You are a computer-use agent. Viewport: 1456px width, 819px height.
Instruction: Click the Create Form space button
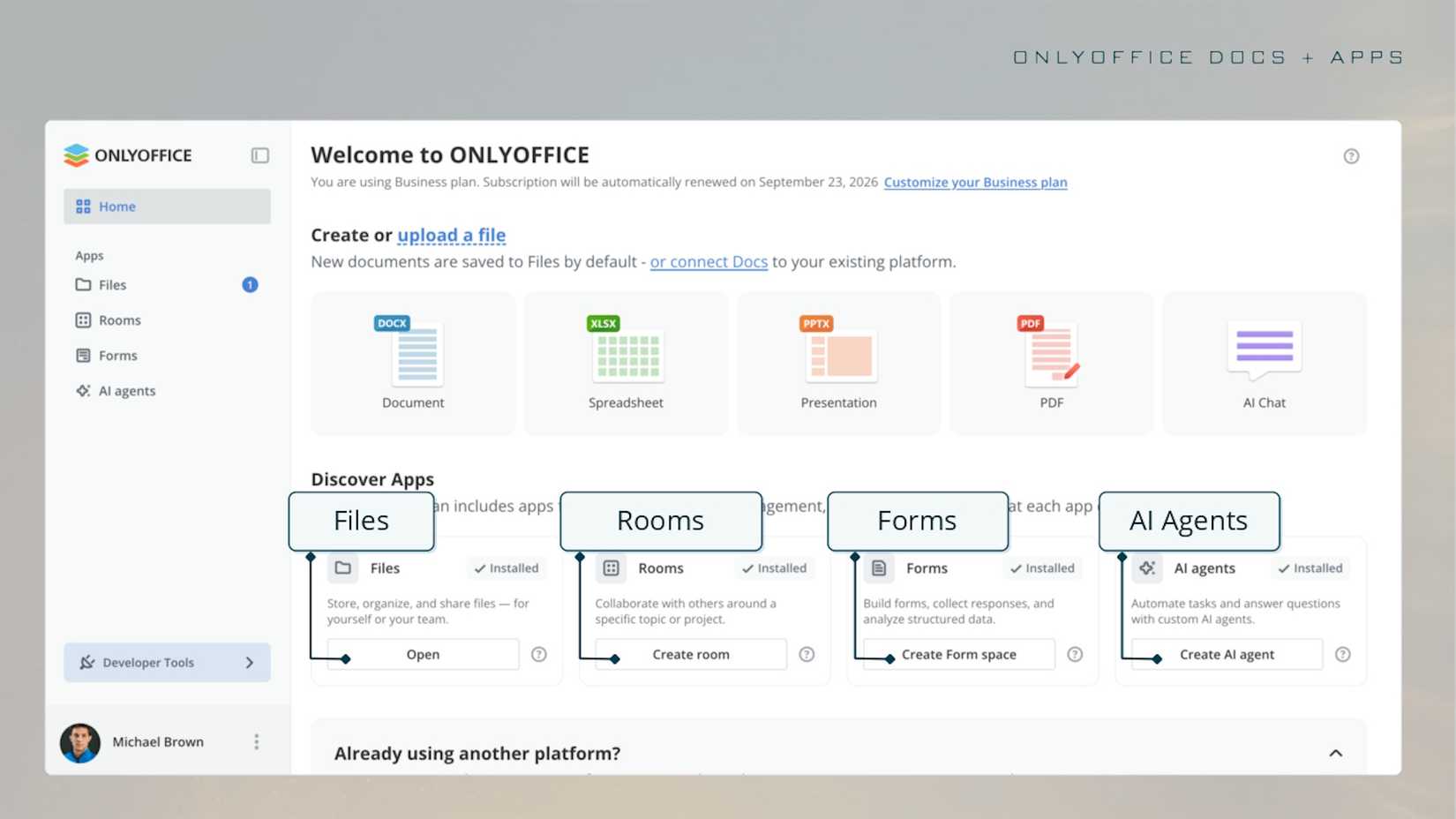pyautogui.click(x=959, y=655)
